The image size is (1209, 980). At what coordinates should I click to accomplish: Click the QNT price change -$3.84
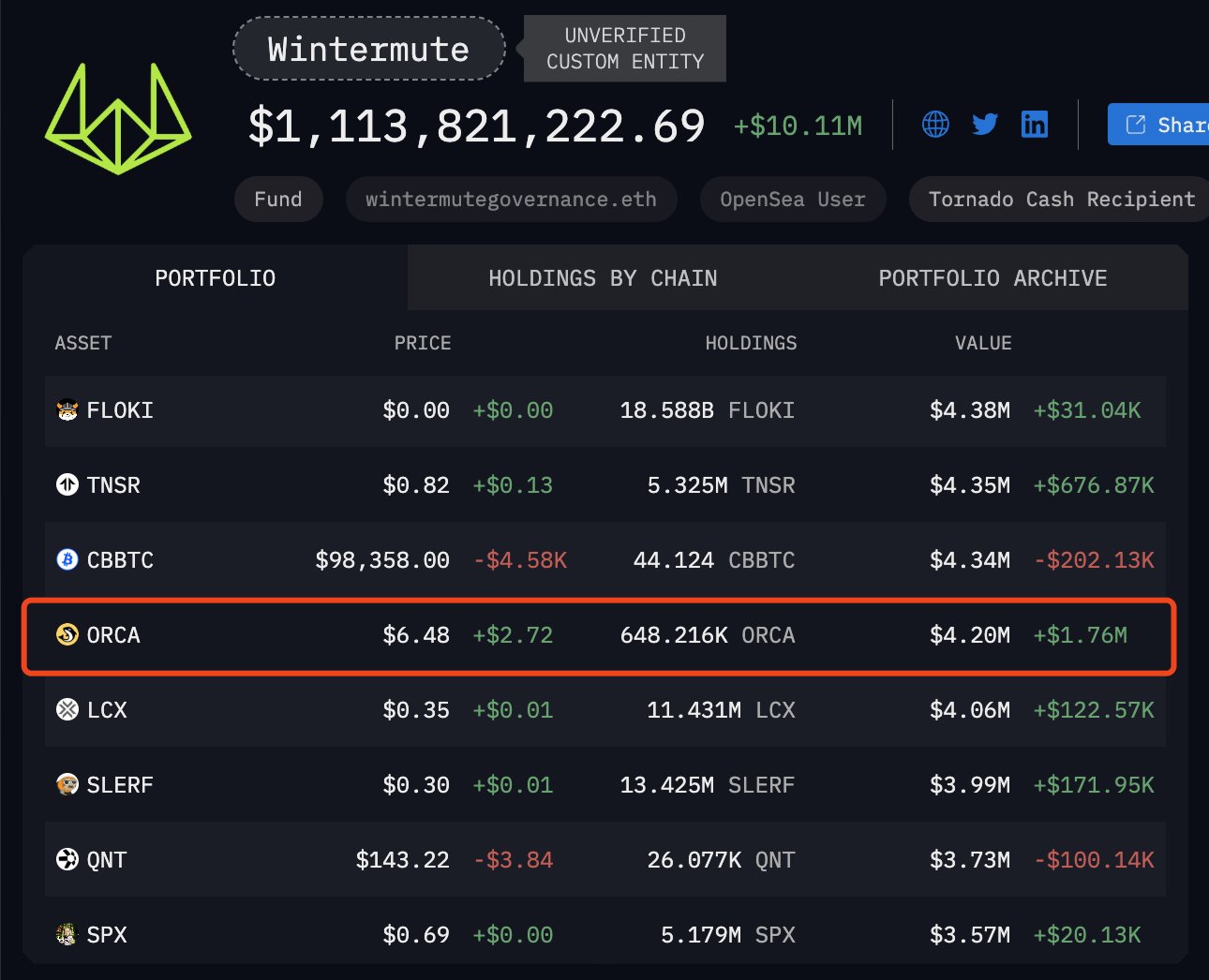[x=513, y=860]
